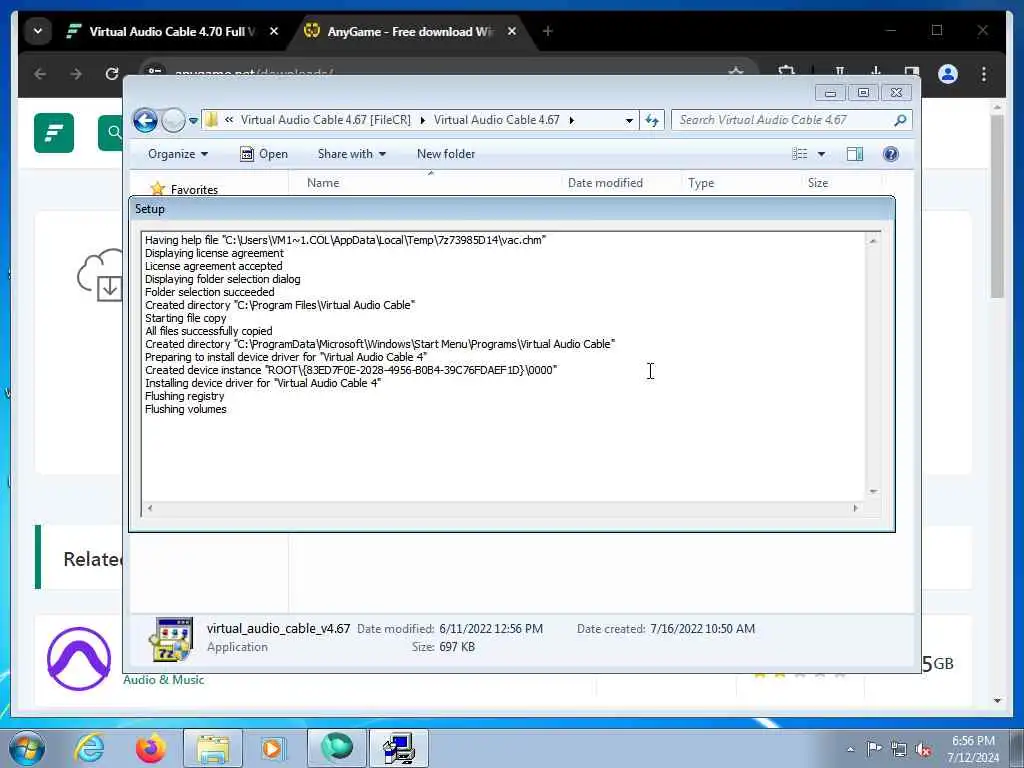Toggle the preview pane icon
This screenshot has height=768, width=1024.
(x=855, y=154)
